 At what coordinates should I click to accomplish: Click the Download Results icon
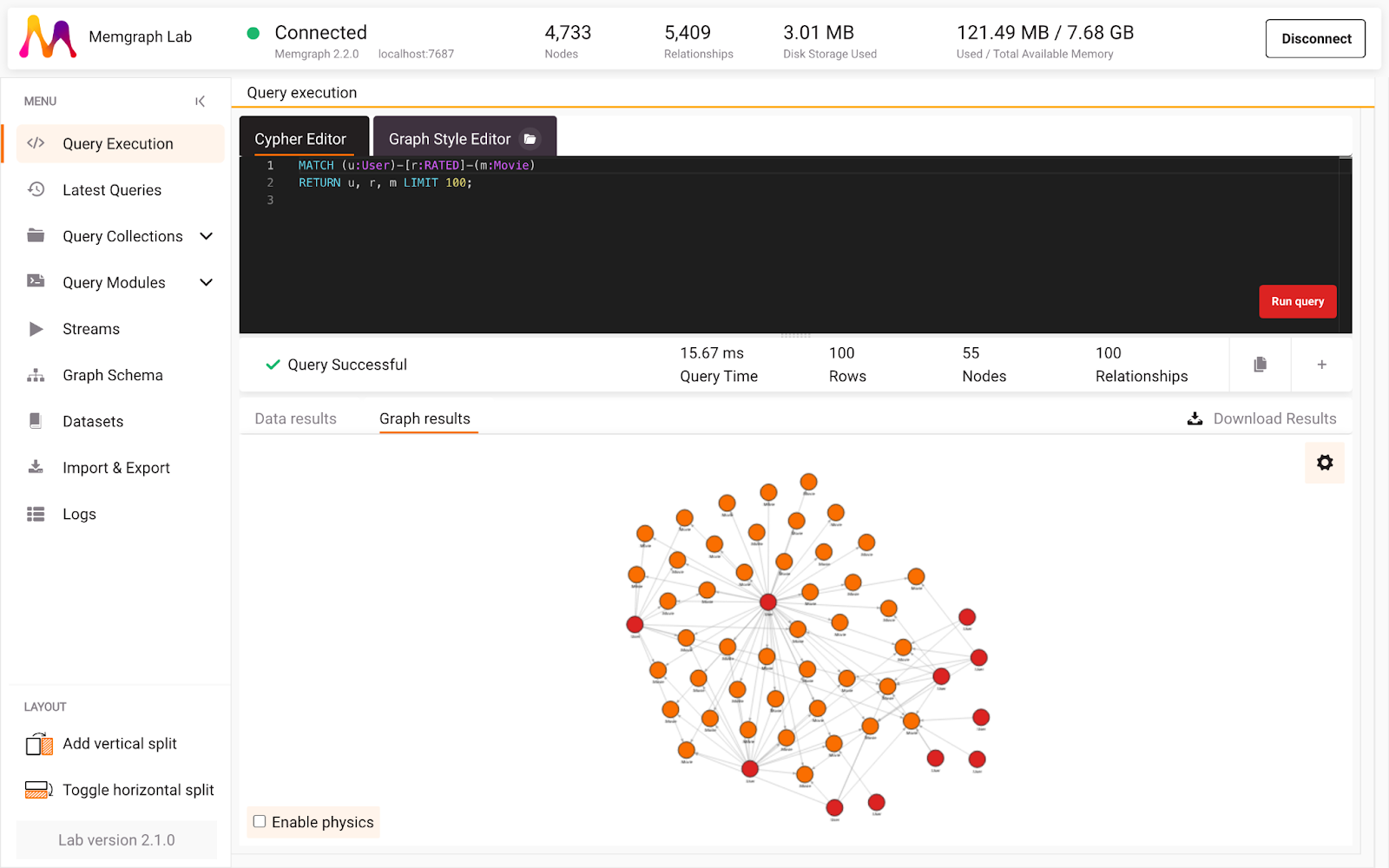tap(1195, 418)
